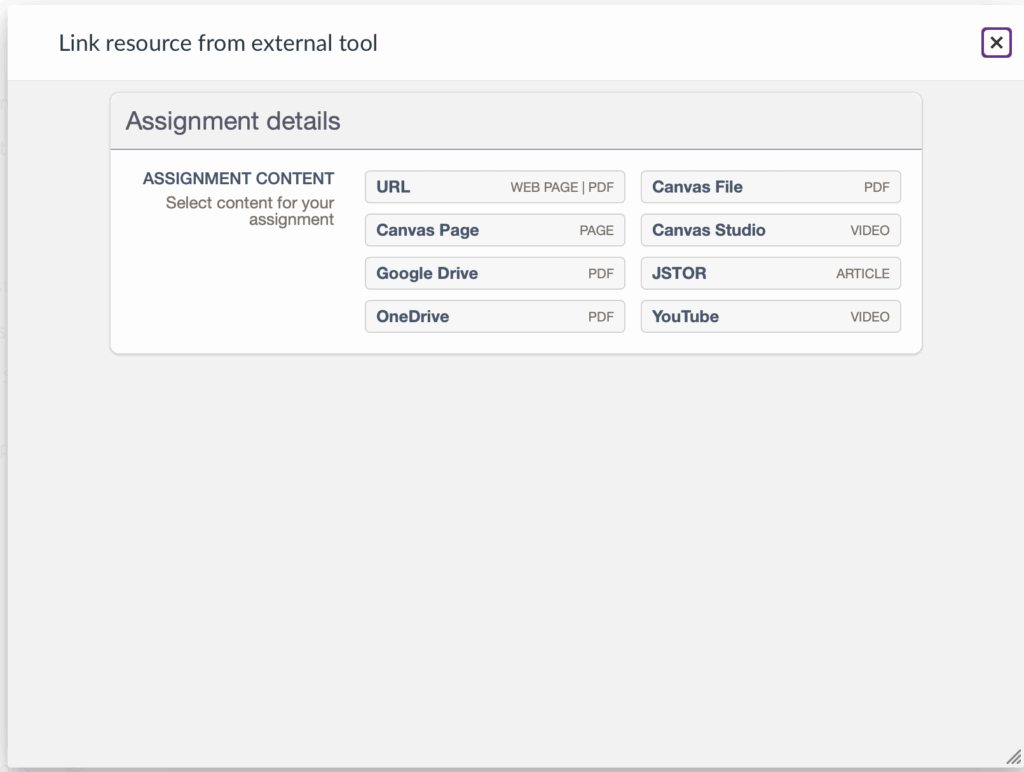Click the PAGE tag on Canvas Page
Screen dimensions: 1024x772
pos(596,230)
